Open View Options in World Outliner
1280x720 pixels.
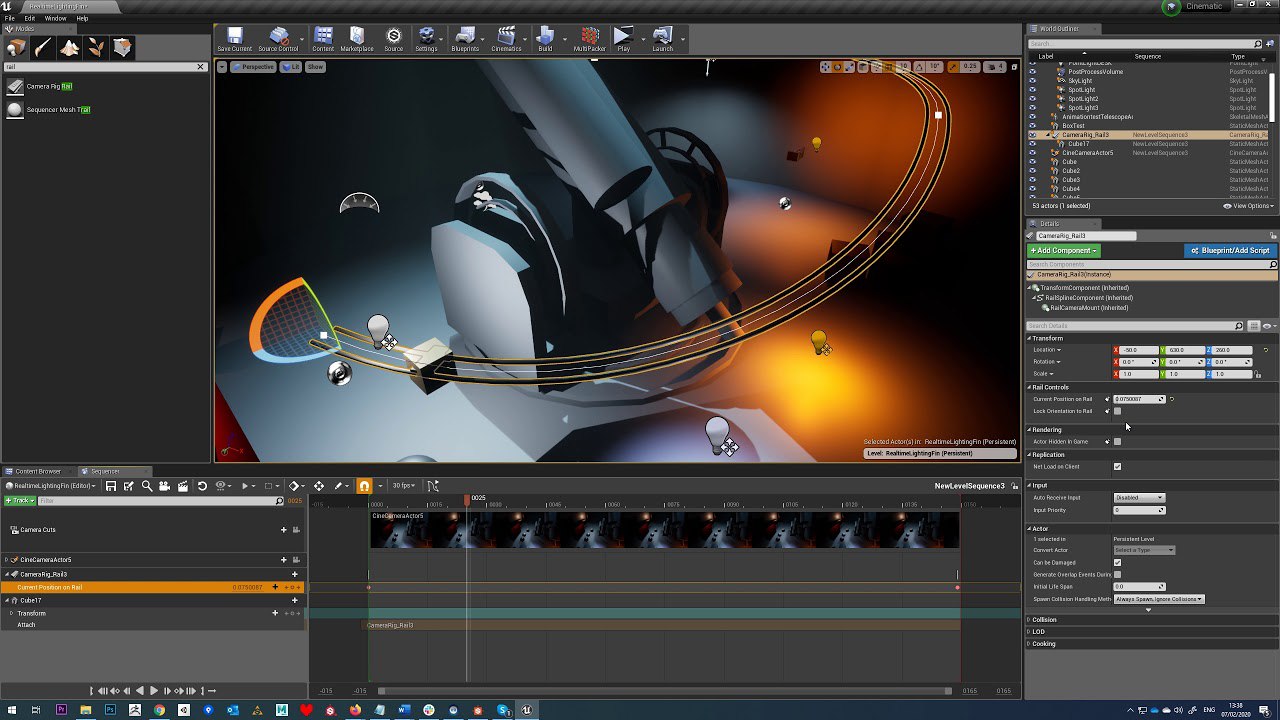(1249, 206)
